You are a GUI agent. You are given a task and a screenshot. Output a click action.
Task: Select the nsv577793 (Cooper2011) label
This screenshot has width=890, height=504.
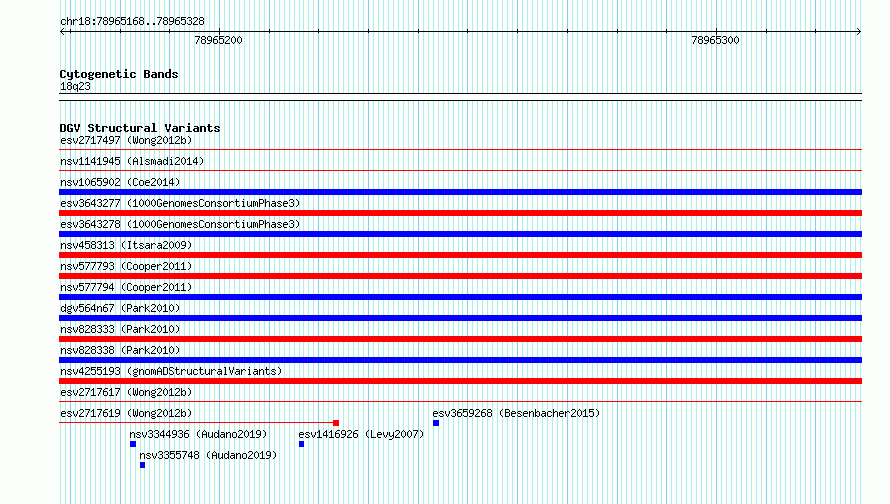tap(126, 266)
